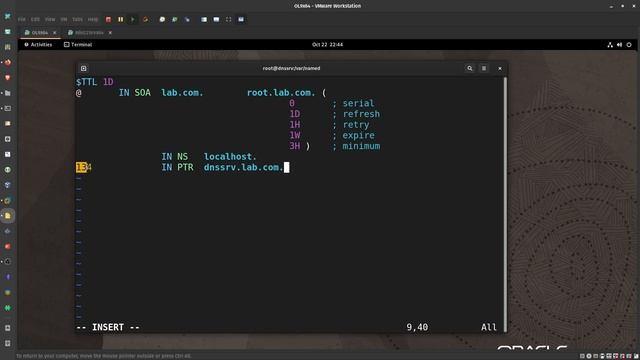
Task: Open the Tabs menu
Action: tap(77, 19)
